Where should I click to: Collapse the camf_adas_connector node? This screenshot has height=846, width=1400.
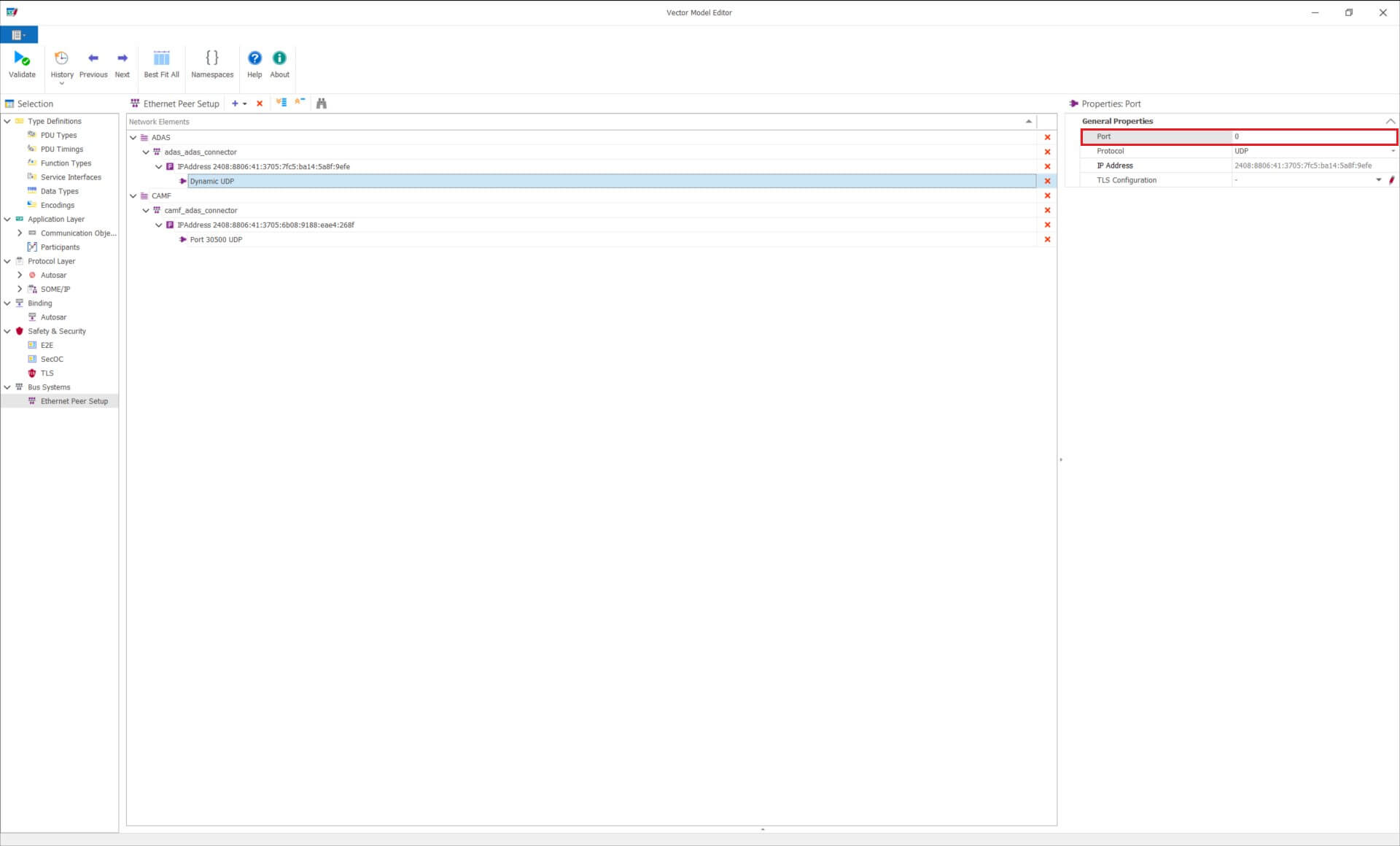tap(146, 210)
